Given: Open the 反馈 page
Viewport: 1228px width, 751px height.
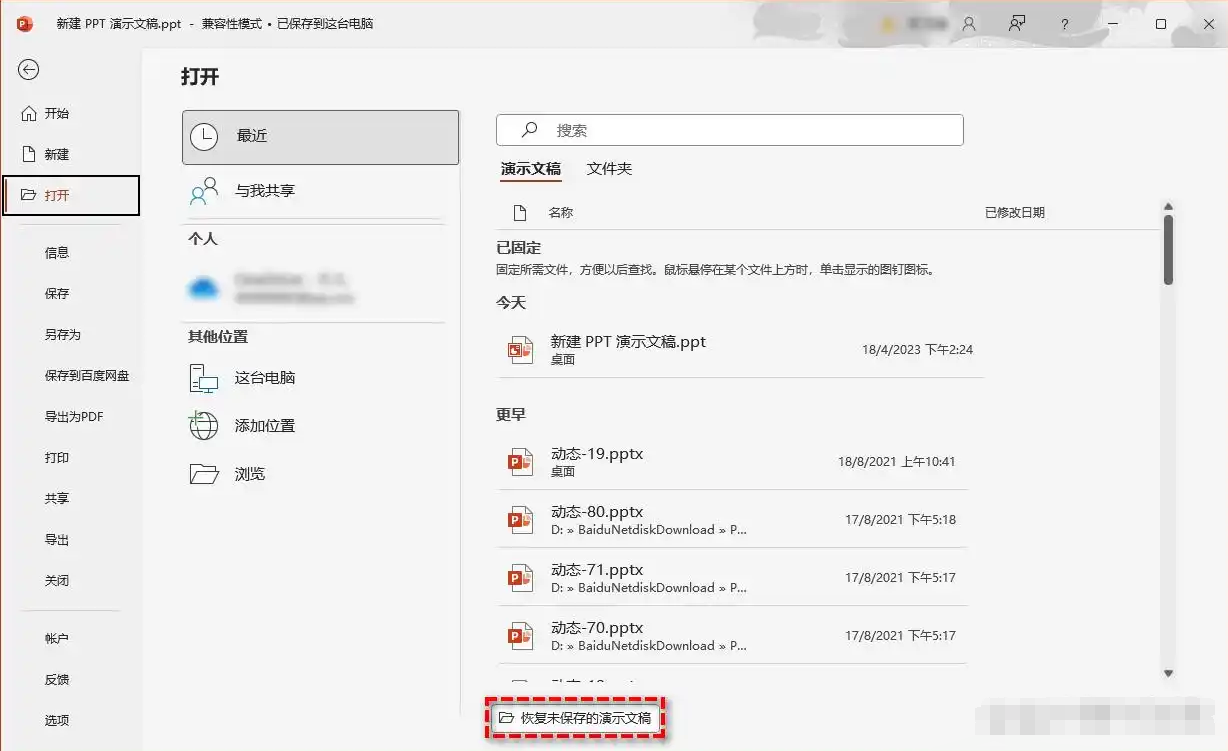Looking at the screenshot, I should point(57,680).
